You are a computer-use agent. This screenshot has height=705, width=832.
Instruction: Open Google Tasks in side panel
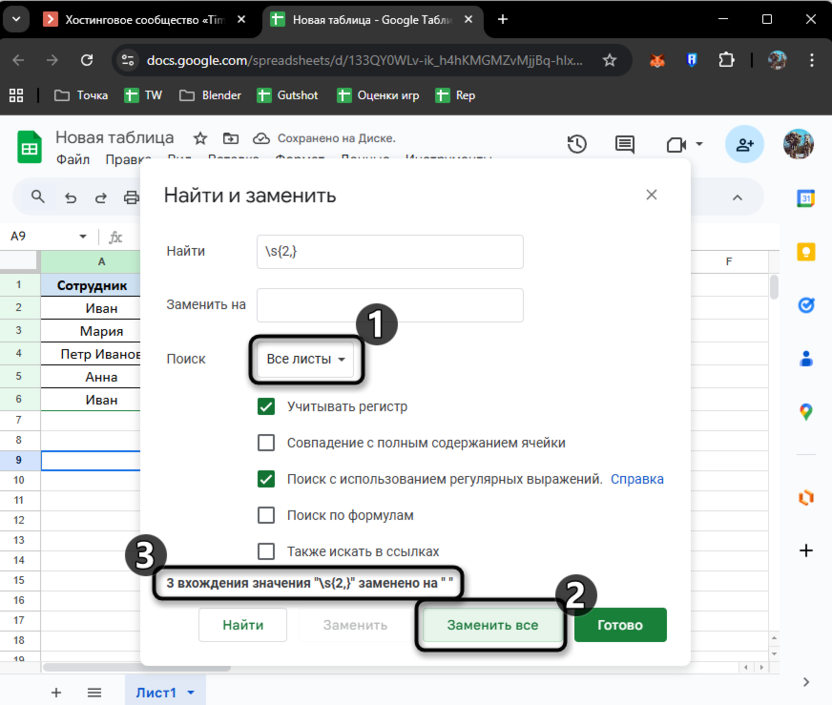tap(805, 305)
